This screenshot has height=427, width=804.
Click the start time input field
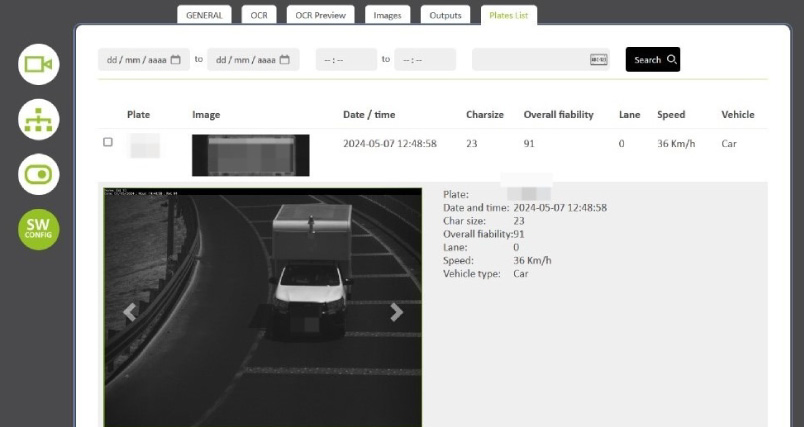click(346, 60)
